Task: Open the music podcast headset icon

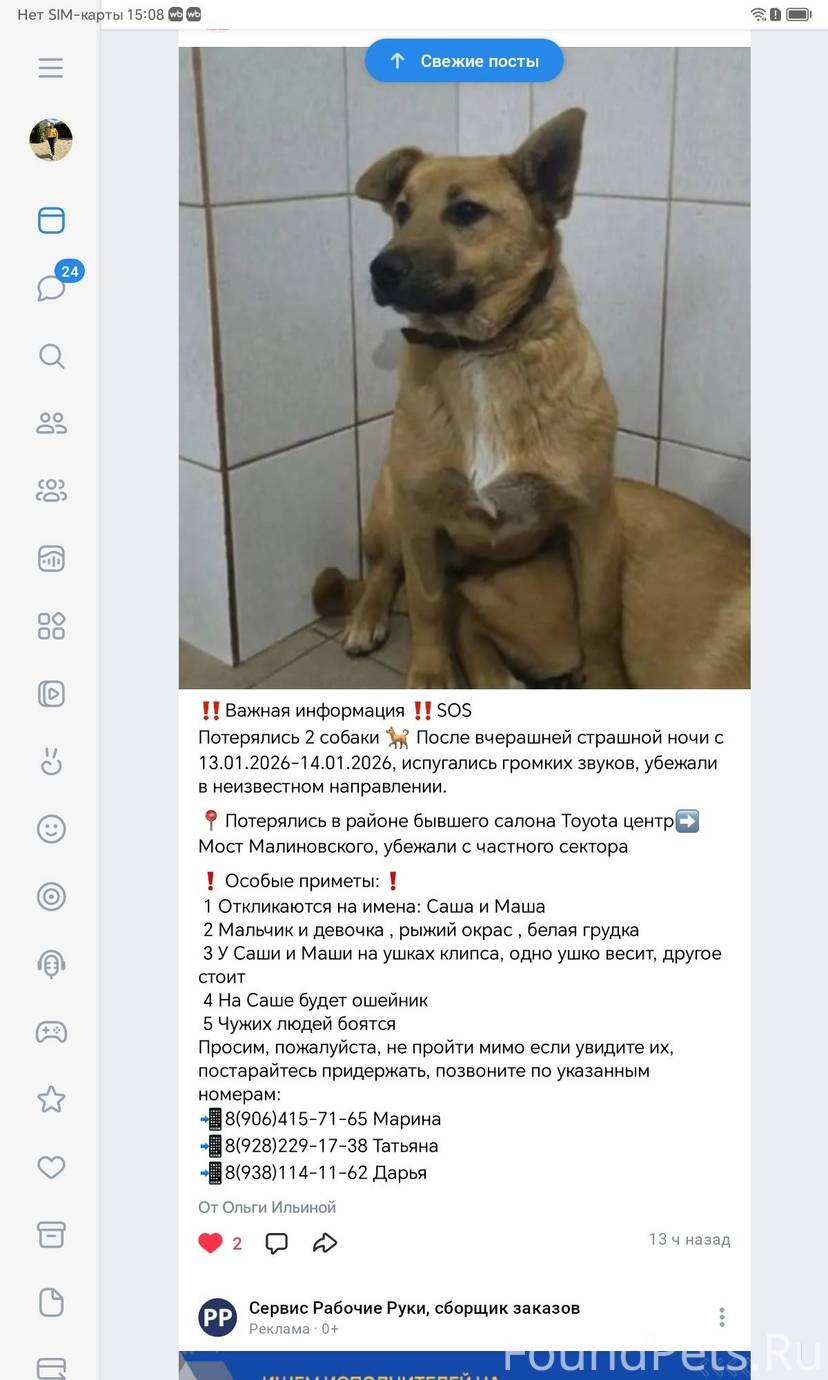Action: click(x=51, y=963)
